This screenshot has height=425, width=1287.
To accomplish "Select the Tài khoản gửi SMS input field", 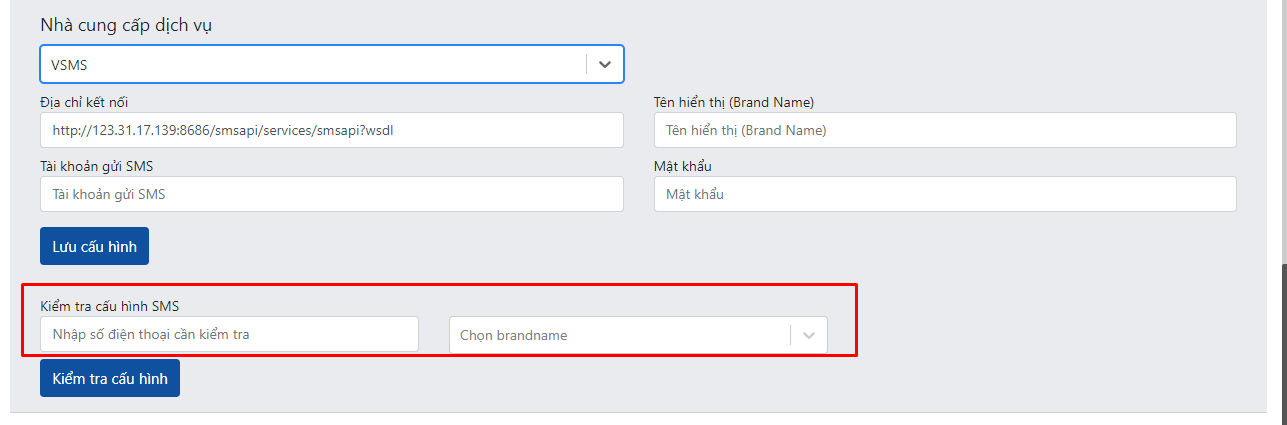I will click(x=332, y=194).
